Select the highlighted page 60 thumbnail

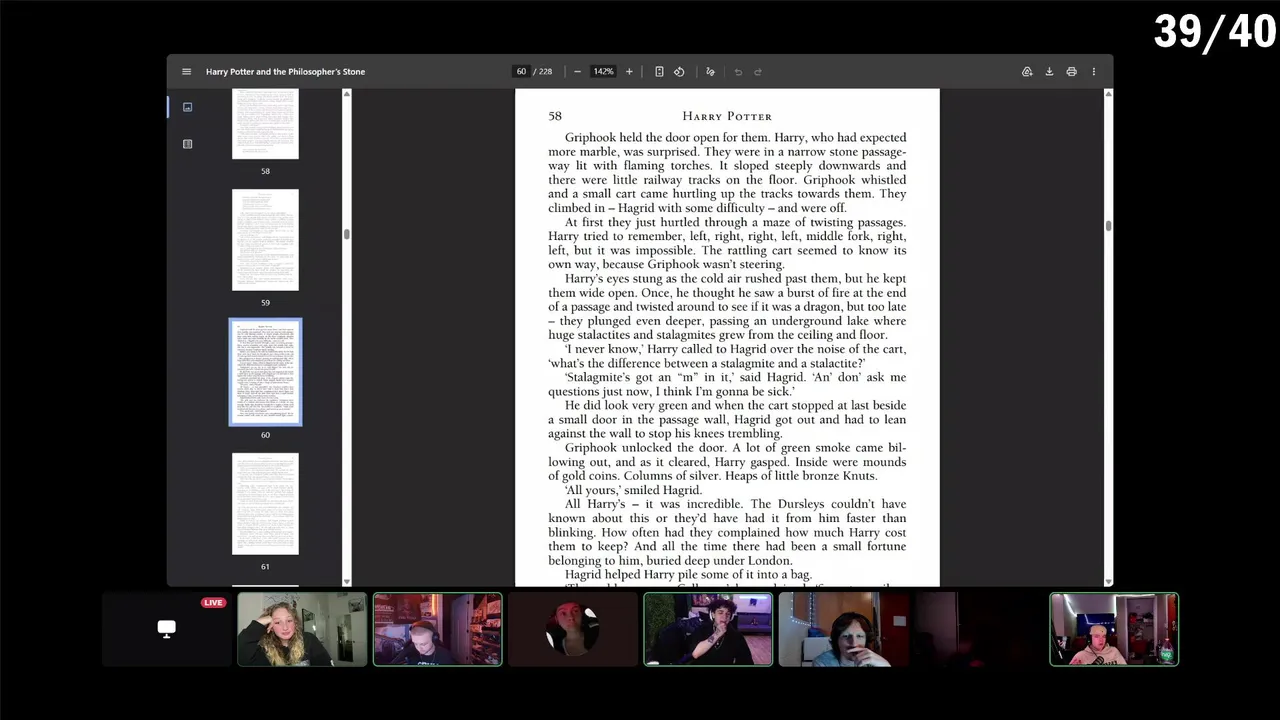265,373
